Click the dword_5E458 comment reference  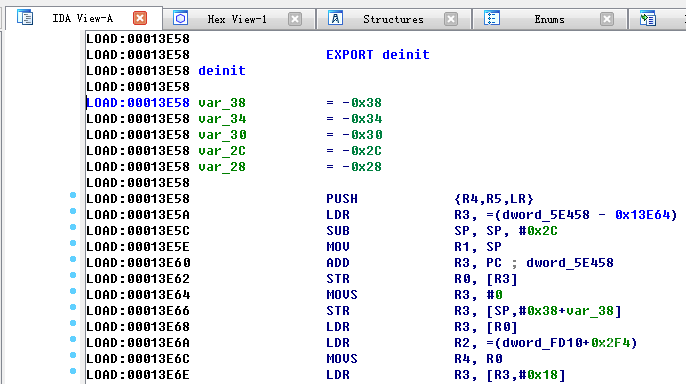[x=570, y=263]
